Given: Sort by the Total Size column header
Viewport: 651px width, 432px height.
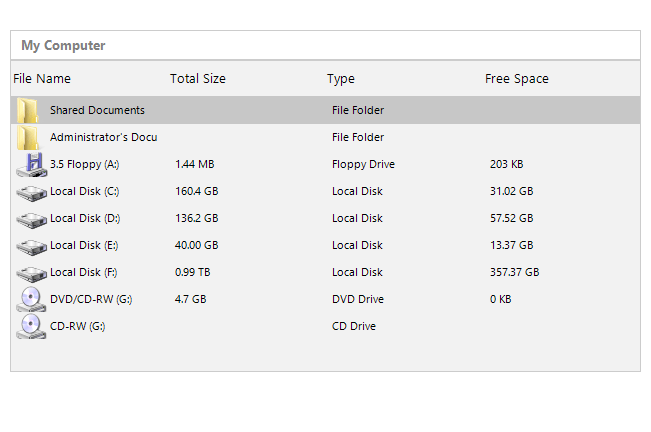Looking at the screenshot, I should [198, 79].
